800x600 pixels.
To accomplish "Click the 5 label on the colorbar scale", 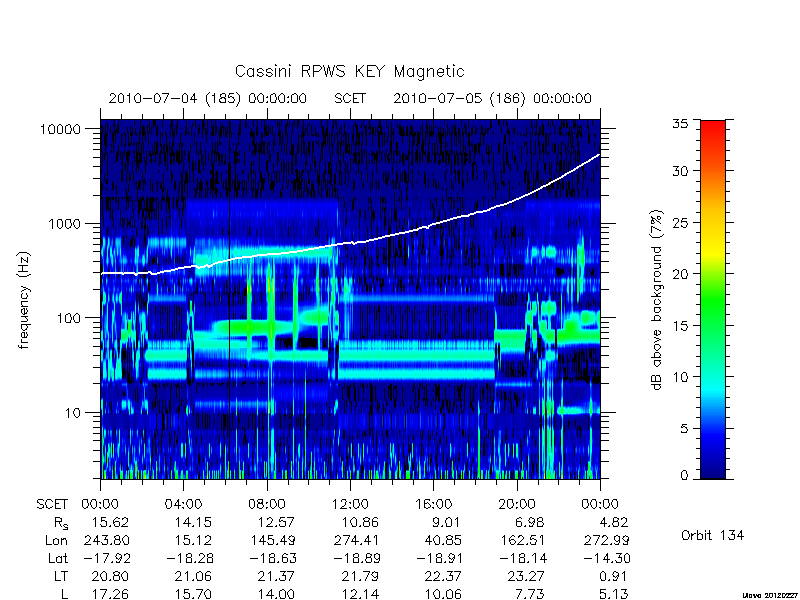I will point(684,429).
